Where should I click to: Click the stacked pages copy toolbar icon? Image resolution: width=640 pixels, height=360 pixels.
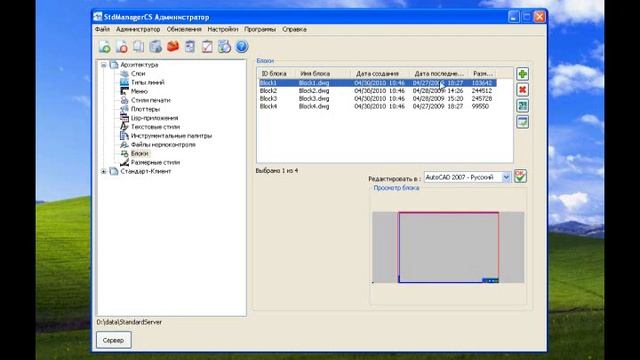[139, 47]
